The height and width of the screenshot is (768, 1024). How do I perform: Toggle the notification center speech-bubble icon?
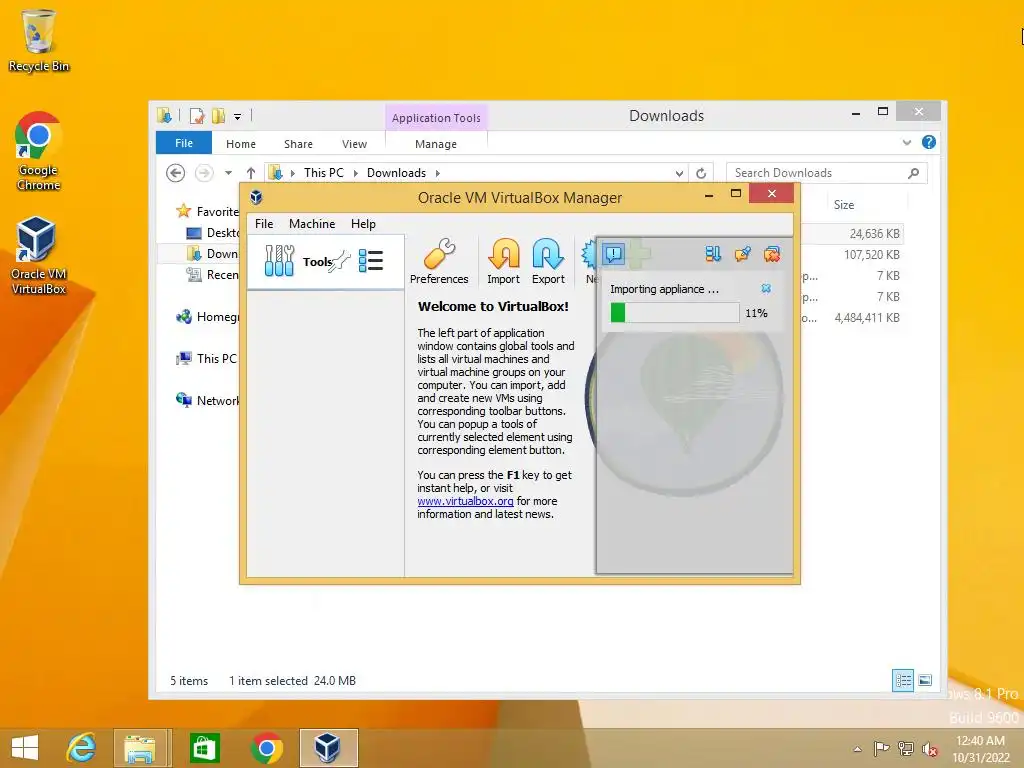click(614, 254)
